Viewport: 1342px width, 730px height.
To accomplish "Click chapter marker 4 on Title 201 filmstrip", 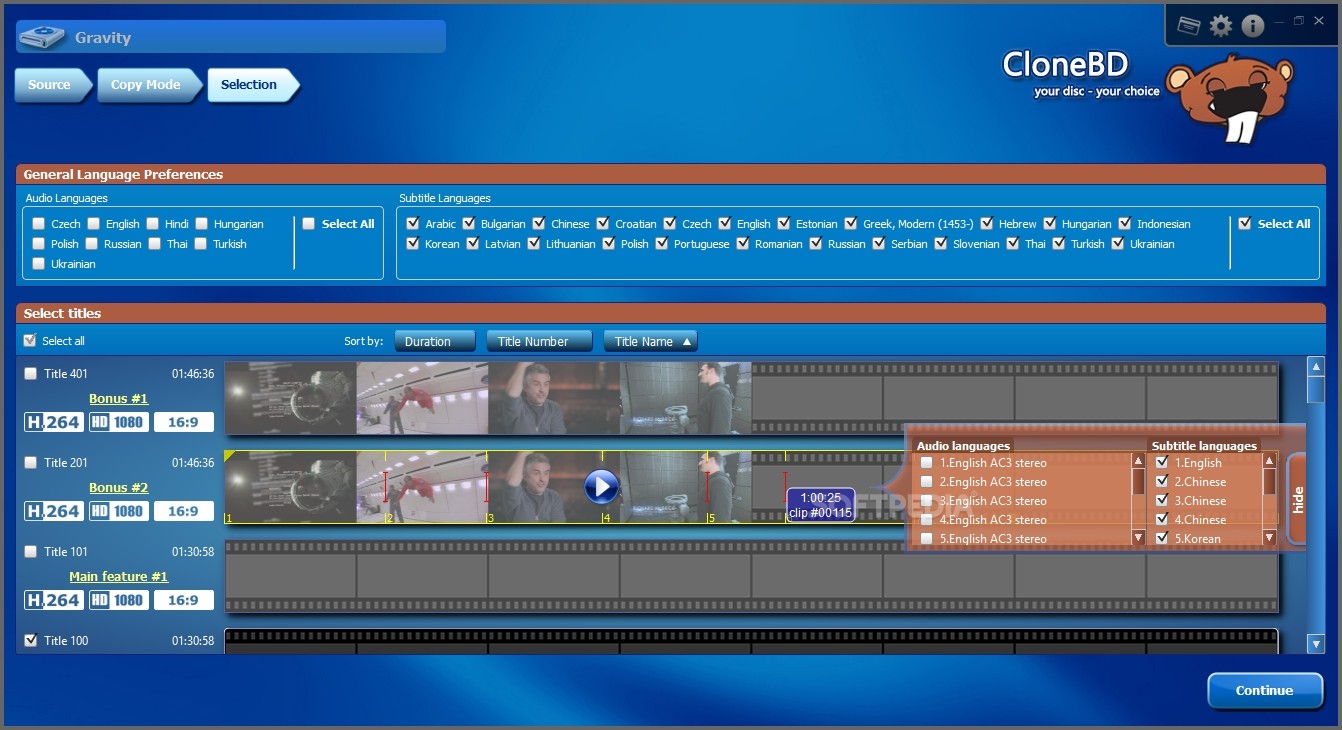I will click(x=606, y=518).
